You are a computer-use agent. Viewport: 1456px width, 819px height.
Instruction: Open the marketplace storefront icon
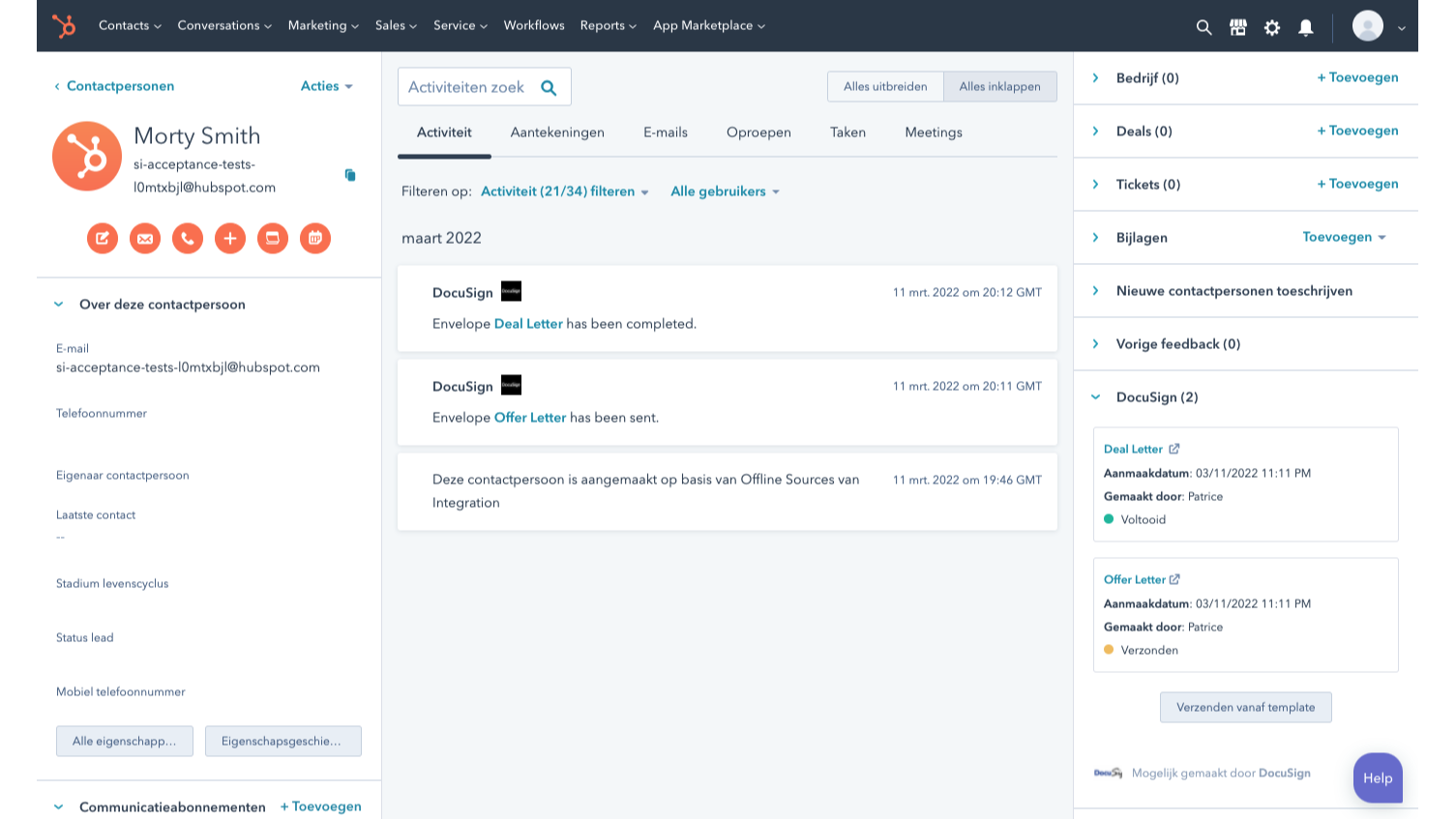(x=1238, y=27)
